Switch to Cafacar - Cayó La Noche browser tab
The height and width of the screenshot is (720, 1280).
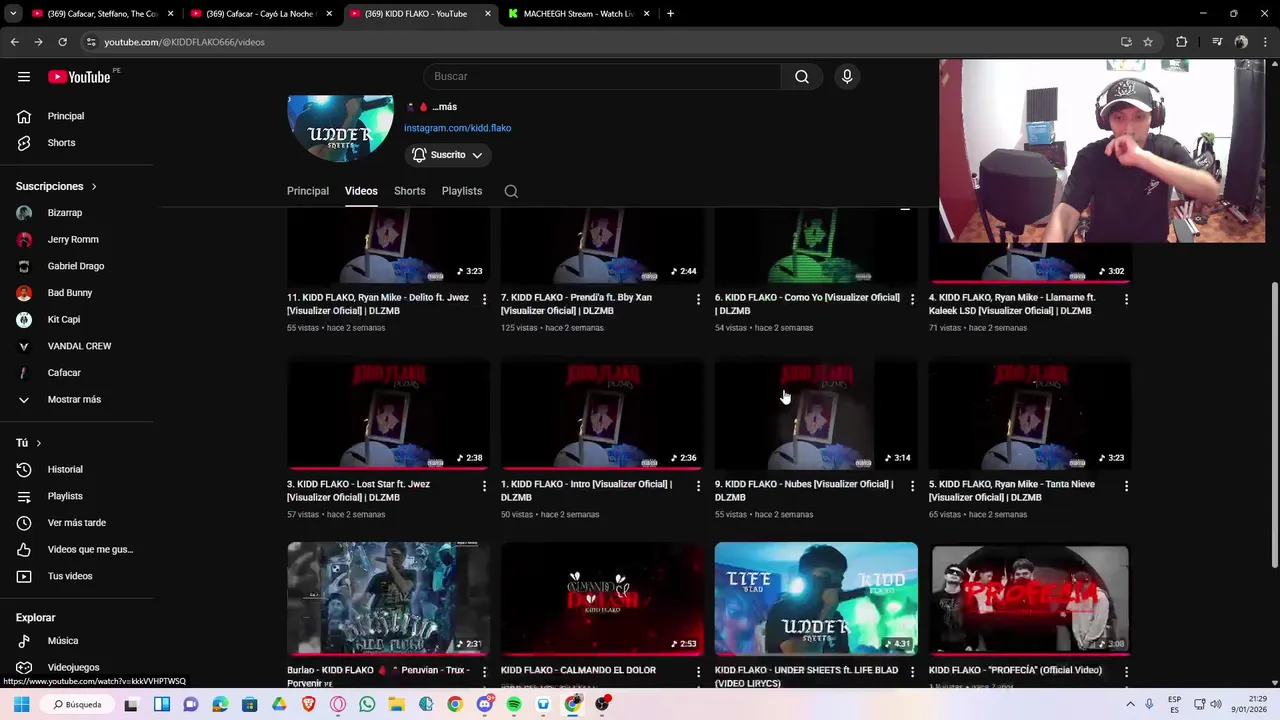tap(262, 14)
